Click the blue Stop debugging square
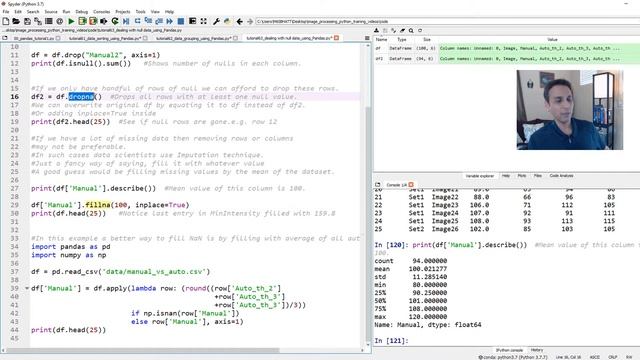This screenshot has height=360, width=640. 180,21
